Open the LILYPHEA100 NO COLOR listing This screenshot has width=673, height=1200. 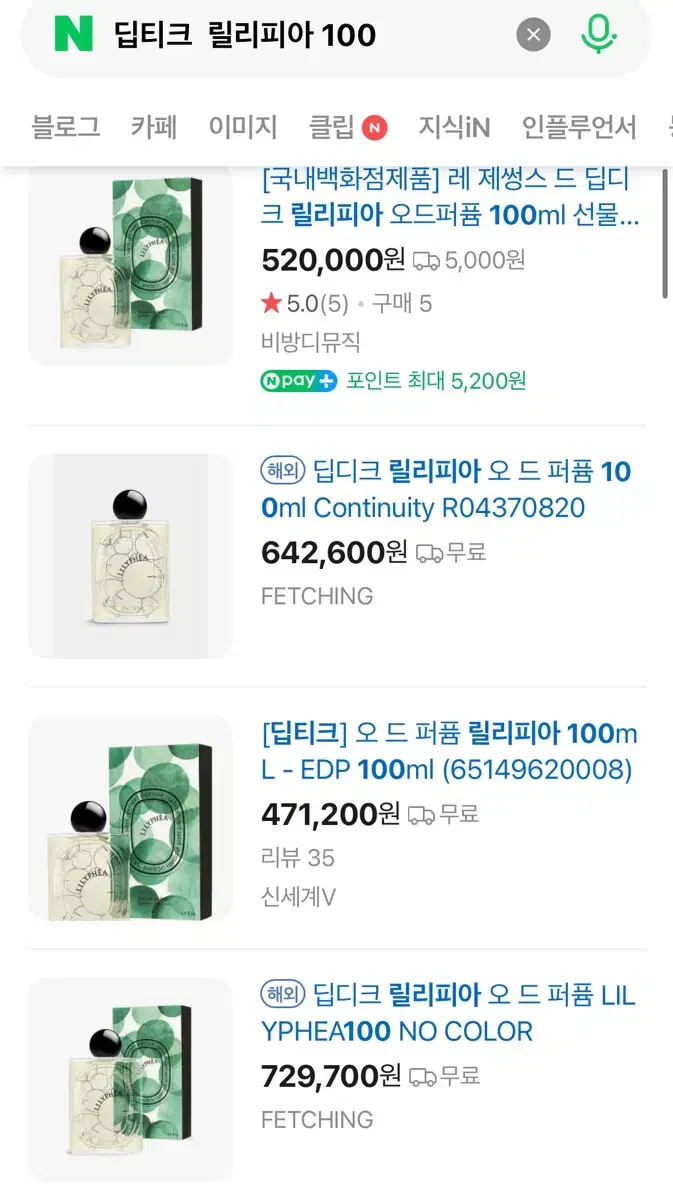point(448,1013)
